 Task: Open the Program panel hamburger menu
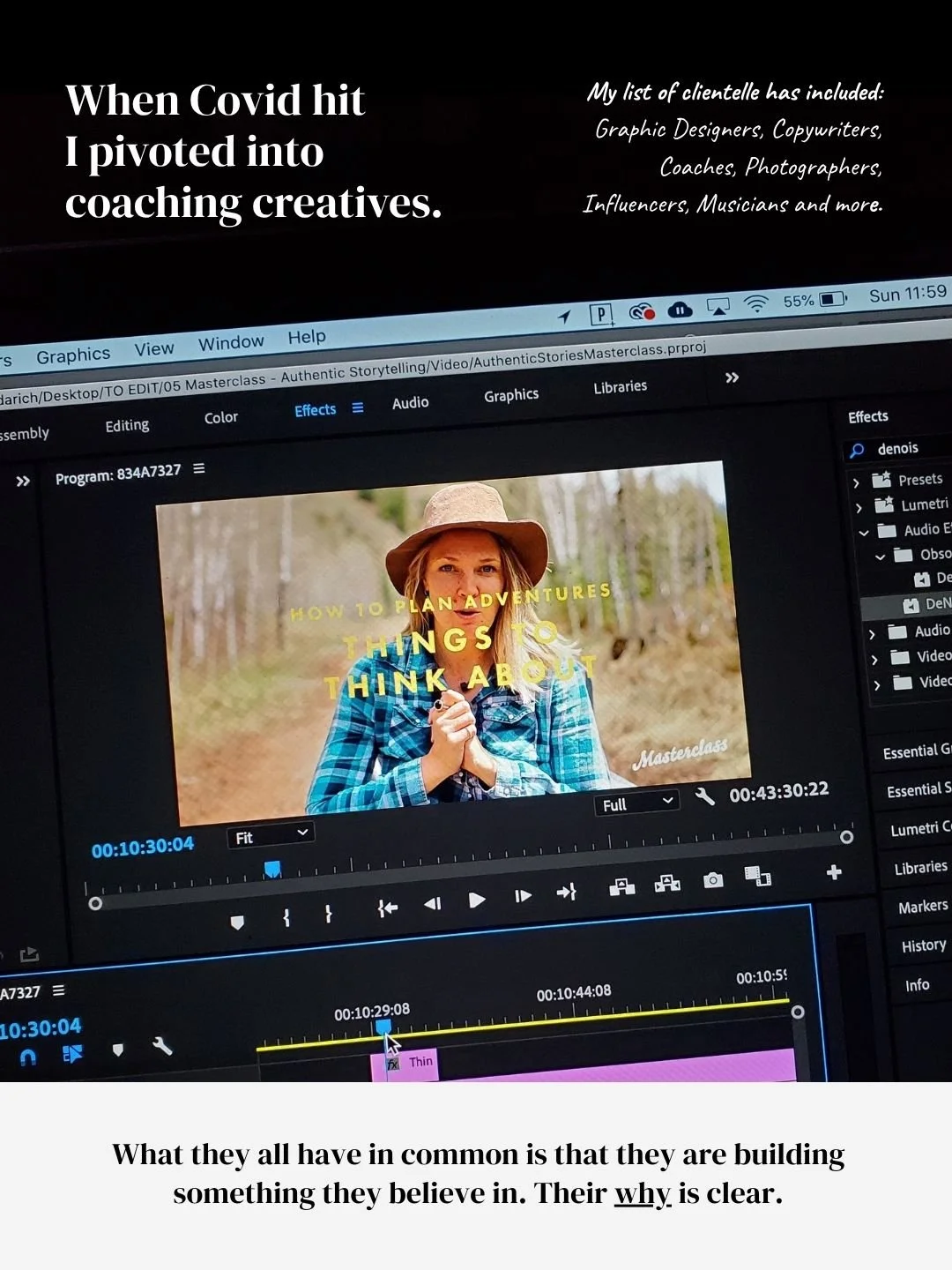click(x=199, y=468)
